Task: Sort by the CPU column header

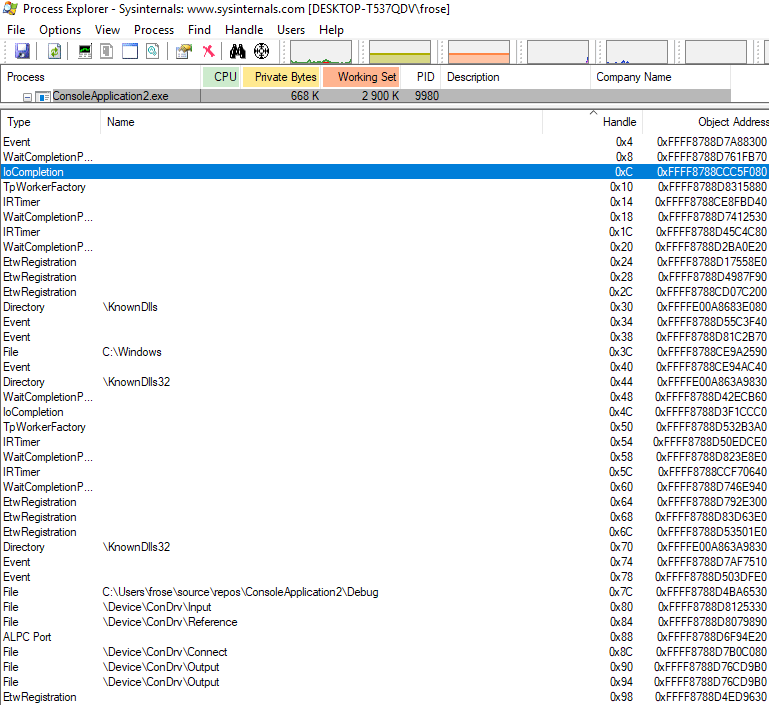Action: 222,77
